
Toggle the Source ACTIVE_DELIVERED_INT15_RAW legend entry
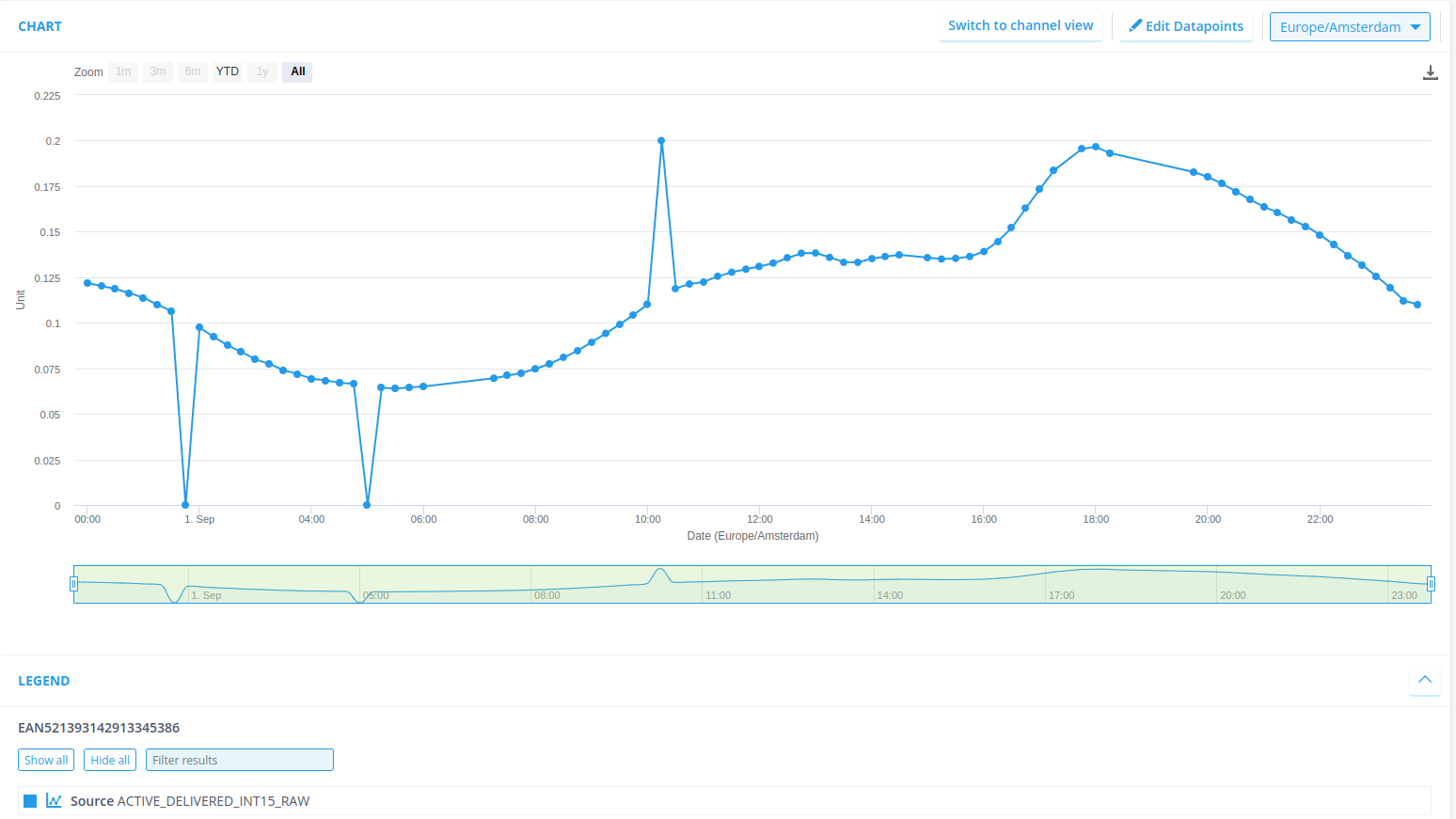coord(190,801)
